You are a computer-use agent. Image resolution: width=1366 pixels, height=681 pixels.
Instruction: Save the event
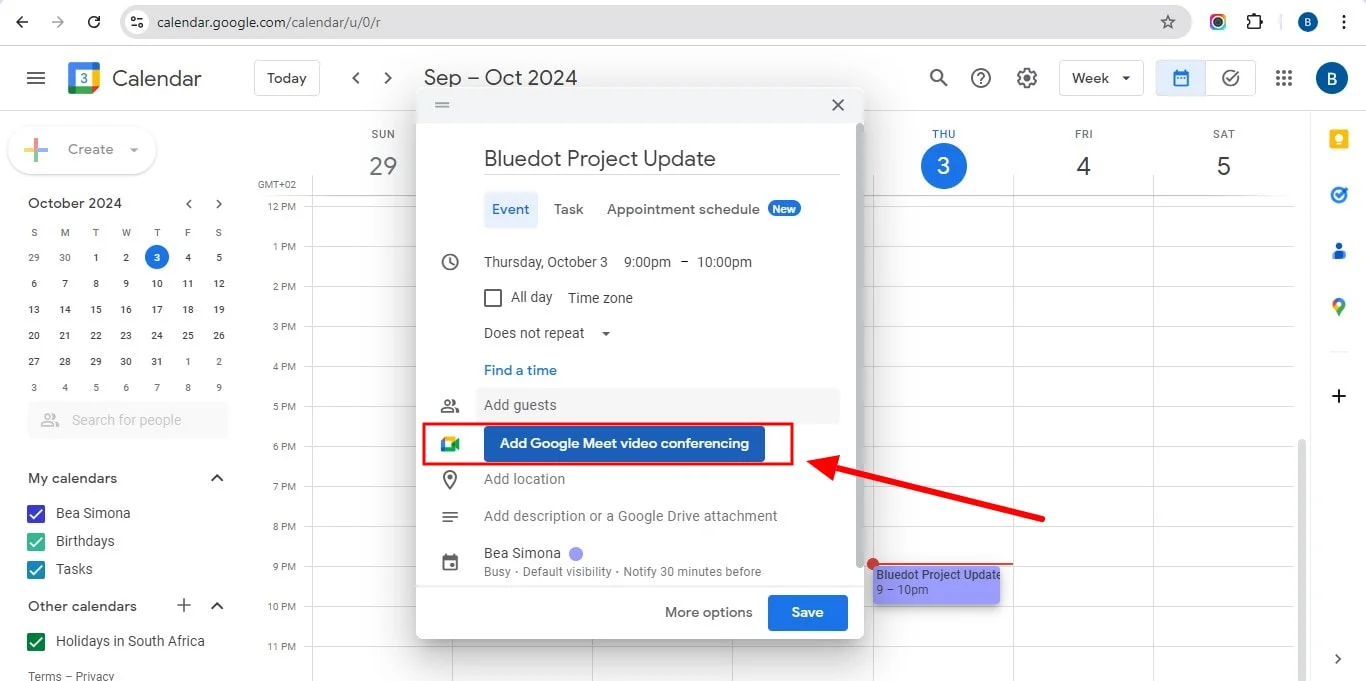click(x=808, y=612)
